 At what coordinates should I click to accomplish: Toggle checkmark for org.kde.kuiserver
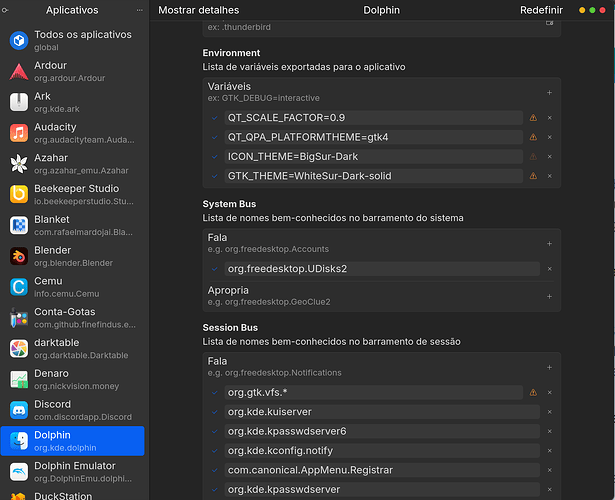(x=215, y=412)
